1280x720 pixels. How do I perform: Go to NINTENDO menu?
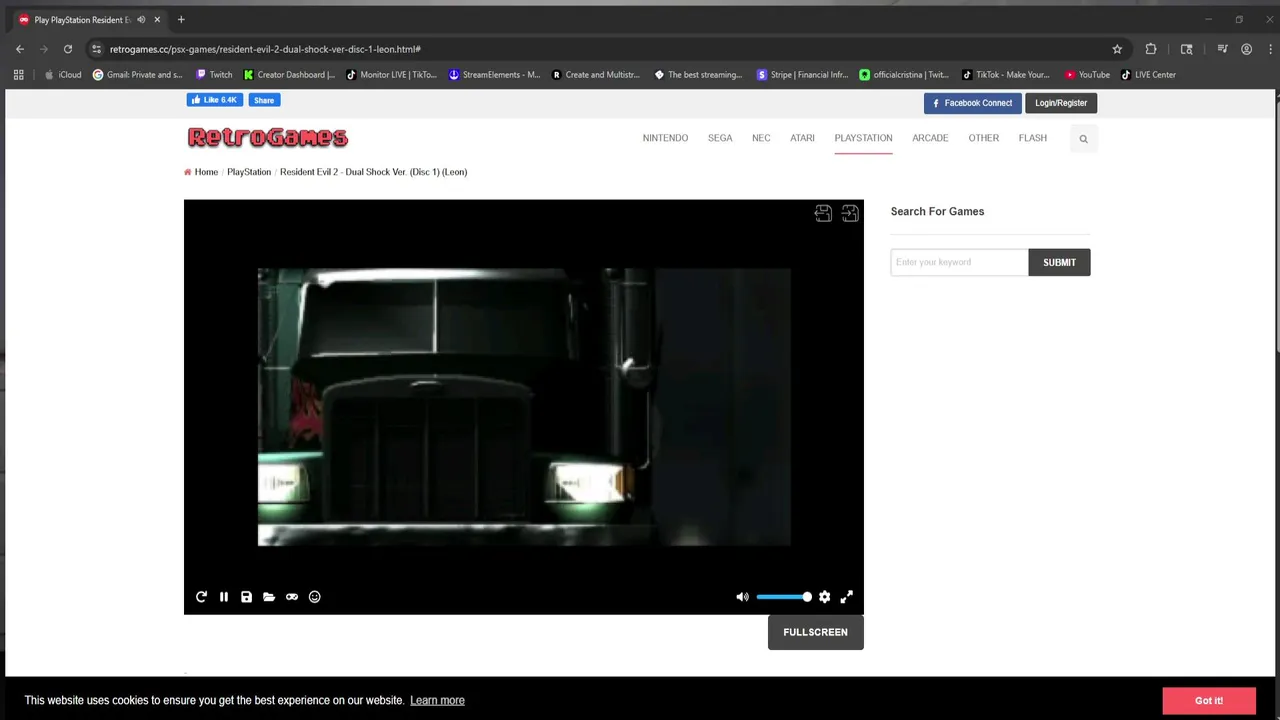pos(665,138)
